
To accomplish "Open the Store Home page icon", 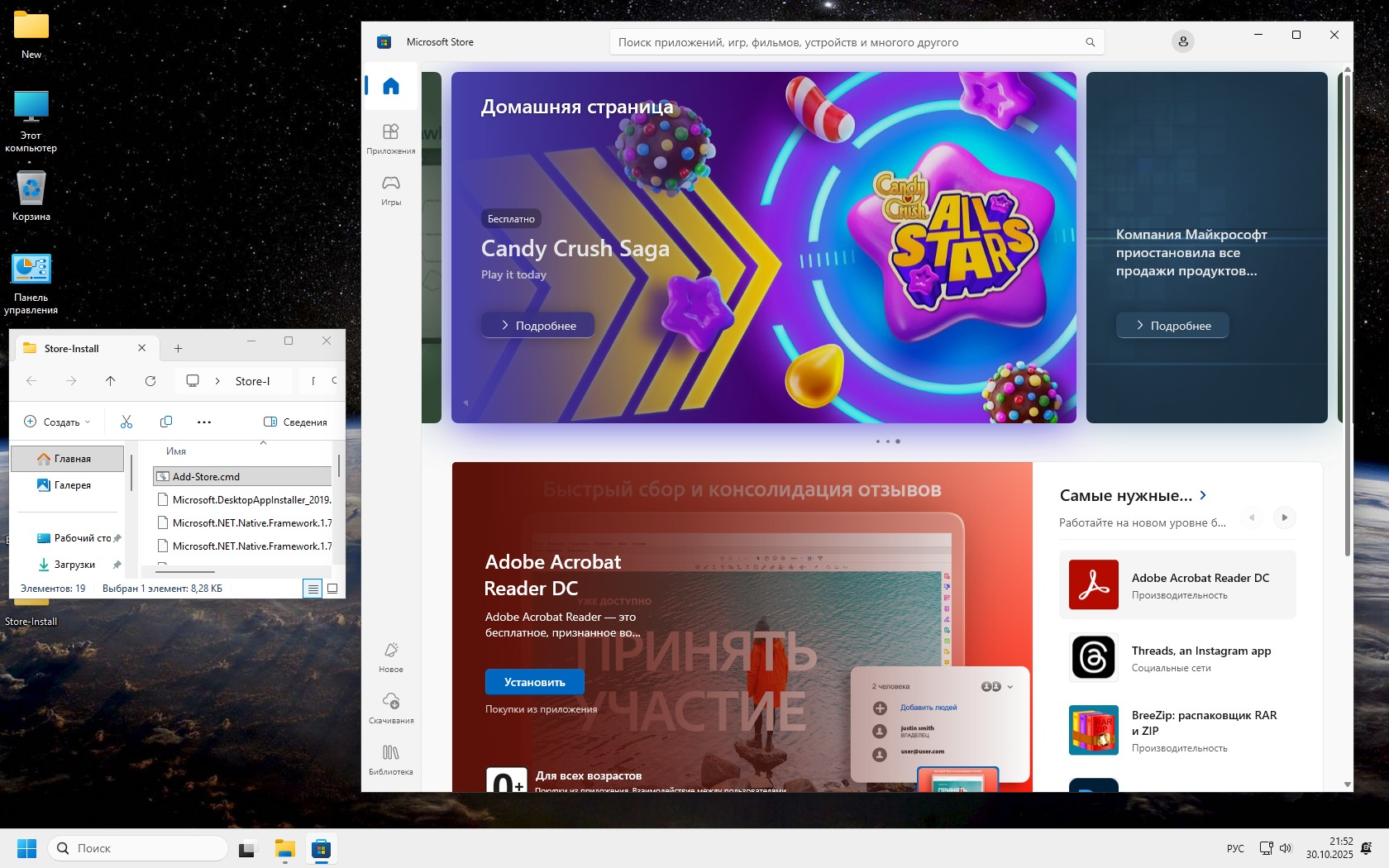I will click(x=391, y=86).
